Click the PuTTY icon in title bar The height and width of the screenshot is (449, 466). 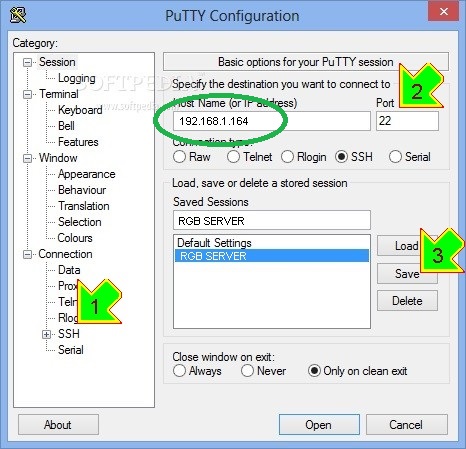[18, 15]
